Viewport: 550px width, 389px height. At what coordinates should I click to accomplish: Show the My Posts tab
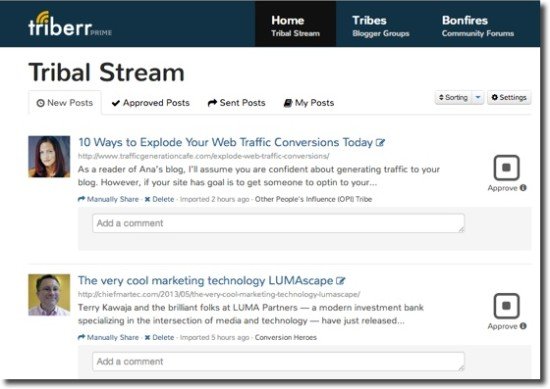click(309, 103)
